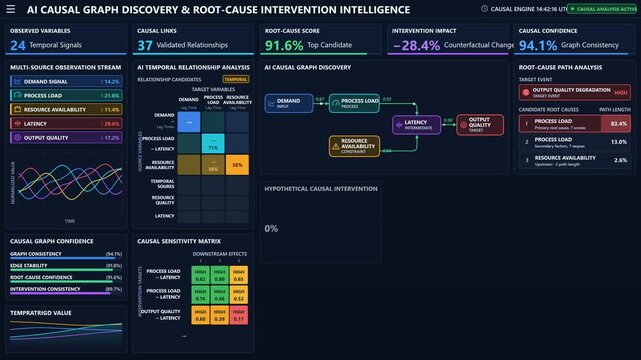This screenshot has width=641, height=360.
Task: Click the waveform icon on Latency stream row
Action: click(18, 123)
